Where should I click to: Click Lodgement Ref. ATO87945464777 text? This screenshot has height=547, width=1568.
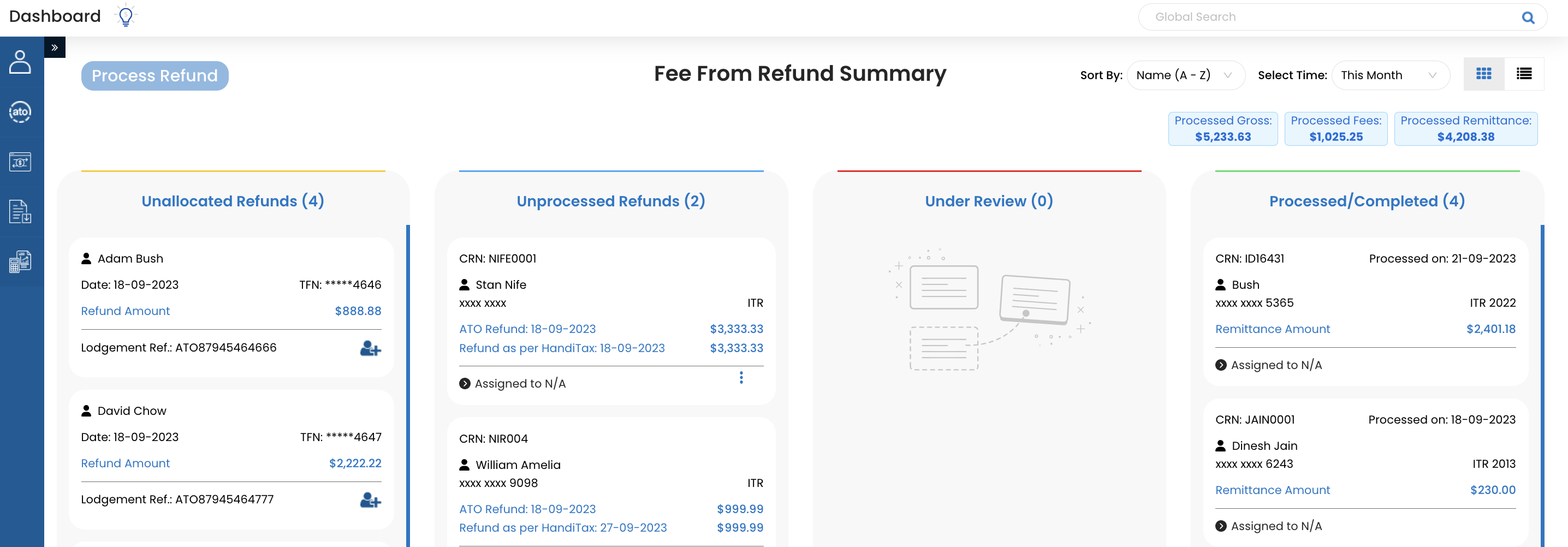click(177, 500)
